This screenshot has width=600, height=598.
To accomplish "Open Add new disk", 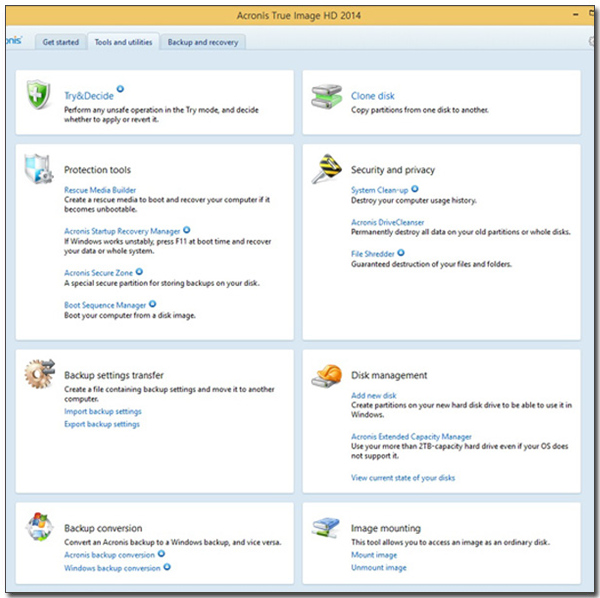I will point(373,395).
